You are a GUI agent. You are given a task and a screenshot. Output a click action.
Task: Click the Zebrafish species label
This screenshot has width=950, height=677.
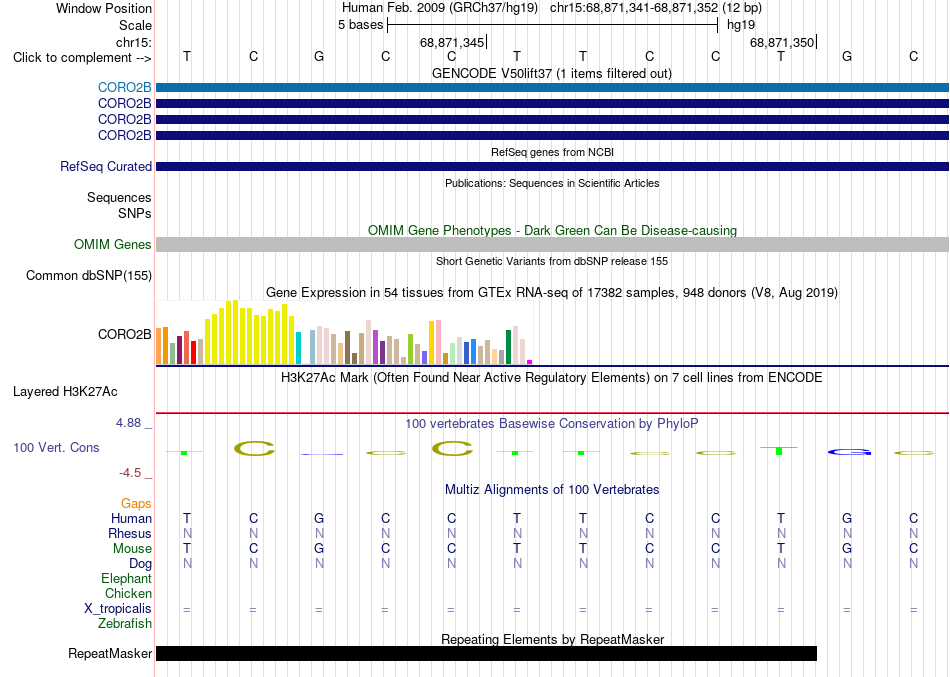pyautogui.click(x=125, y=623)
